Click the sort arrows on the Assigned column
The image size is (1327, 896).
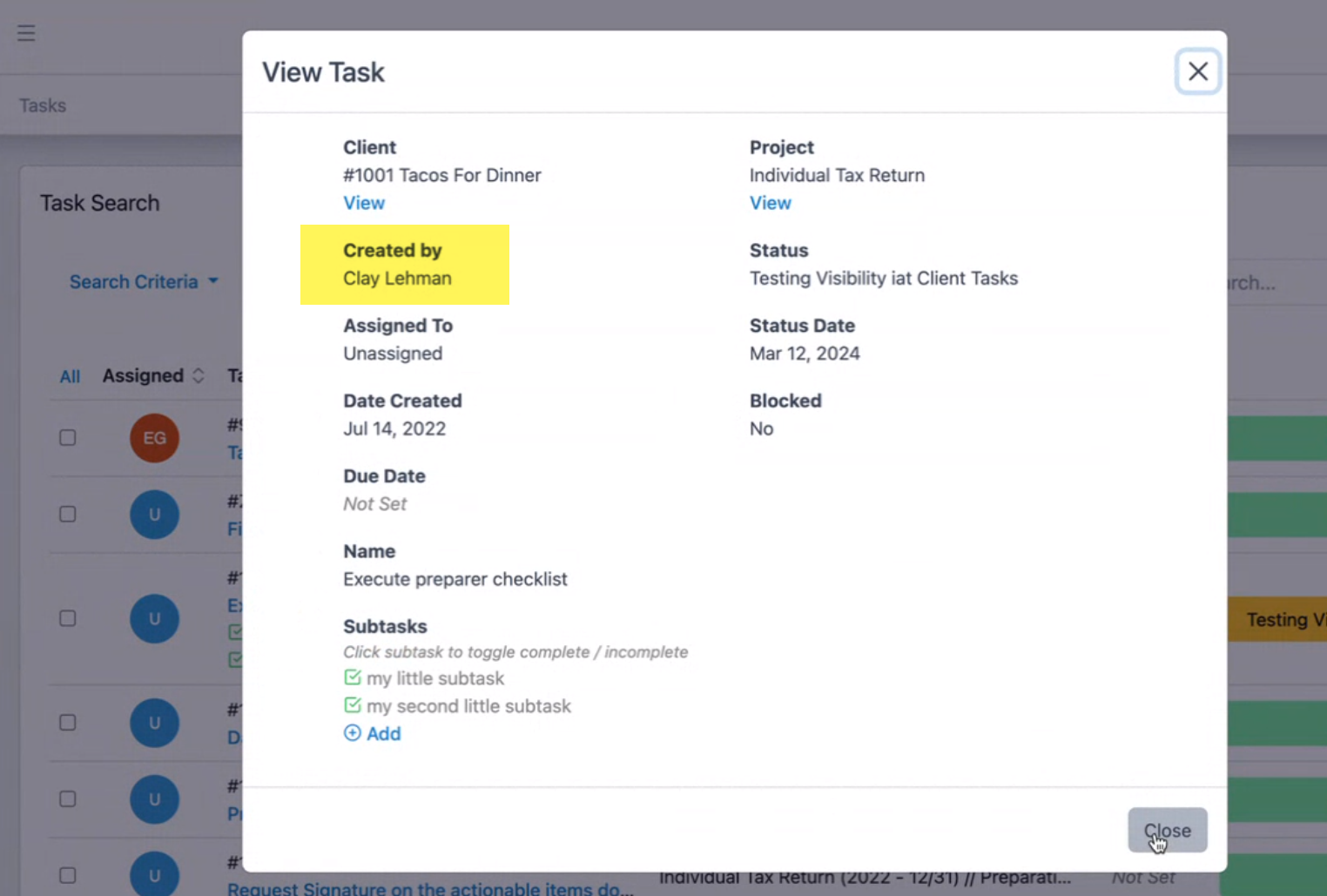(x=199, y=375)
